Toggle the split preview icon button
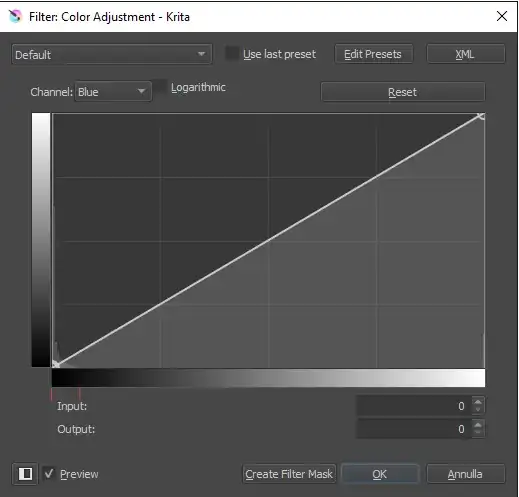Screen dimensions: 519x497 (x=25, y=474)
